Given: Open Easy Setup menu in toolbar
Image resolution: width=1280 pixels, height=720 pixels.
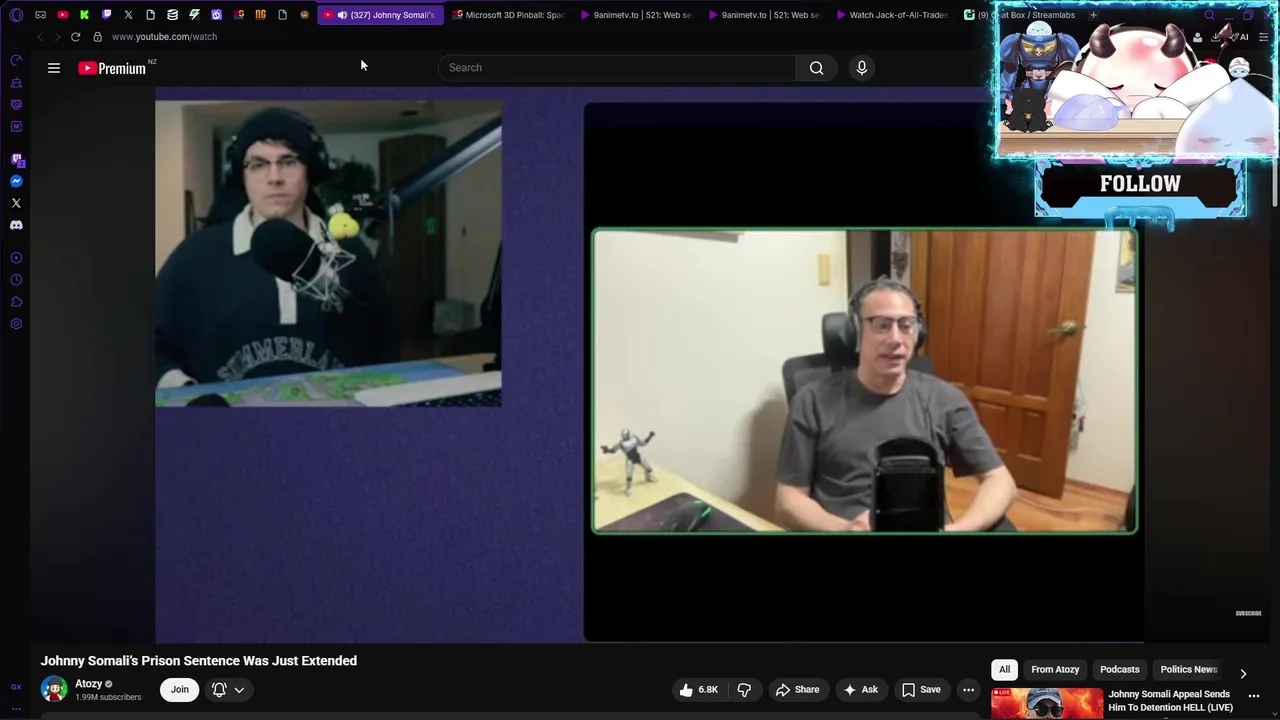Looking at the screenshot, I should 1263,37.
